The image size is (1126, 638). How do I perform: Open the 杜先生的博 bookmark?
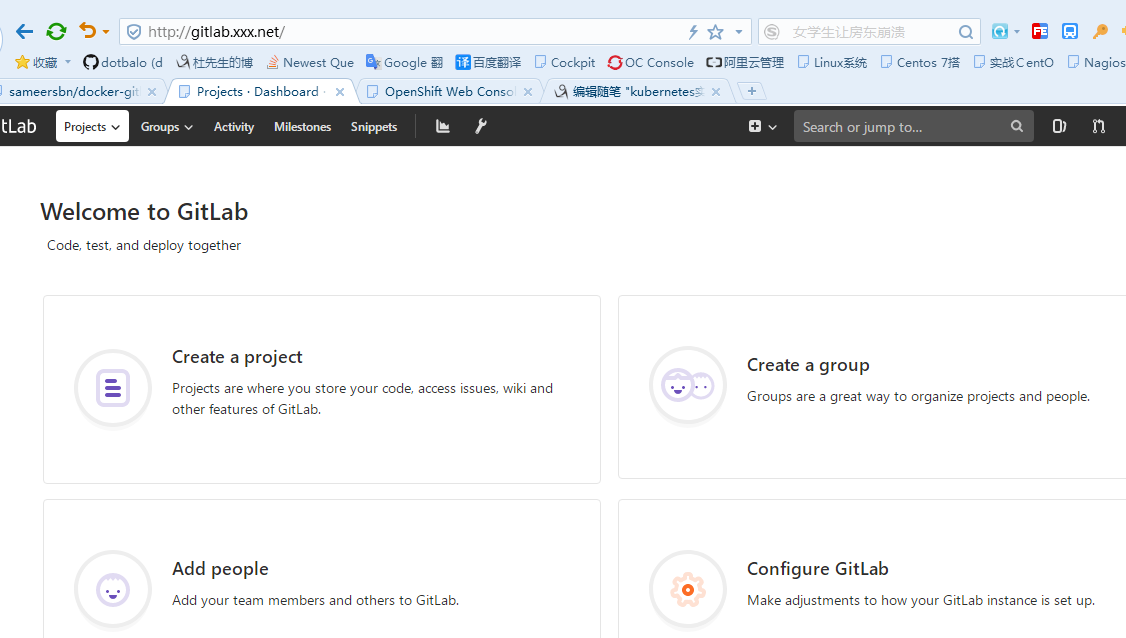215,63
